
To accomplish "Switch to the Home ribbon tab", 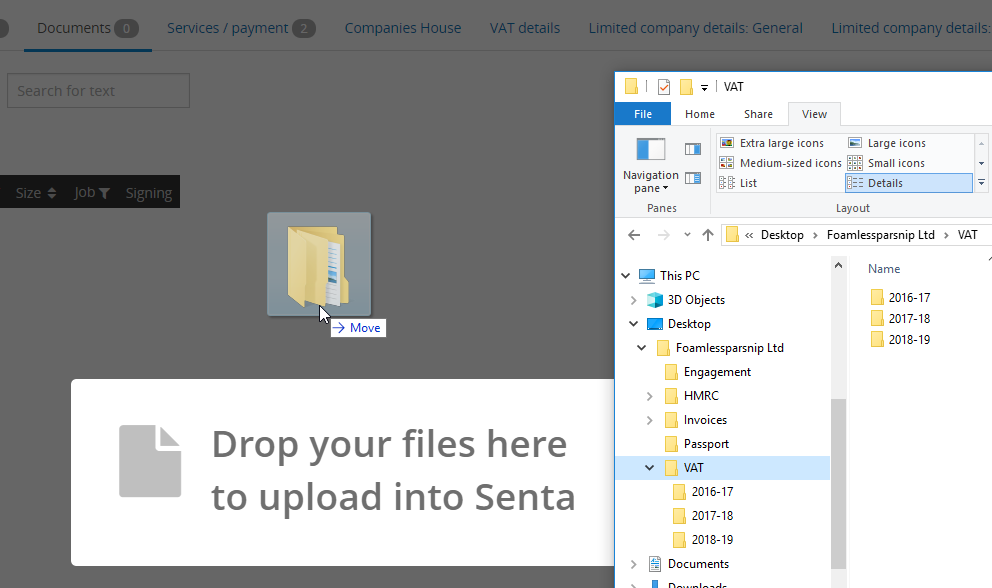I will 700,114.
